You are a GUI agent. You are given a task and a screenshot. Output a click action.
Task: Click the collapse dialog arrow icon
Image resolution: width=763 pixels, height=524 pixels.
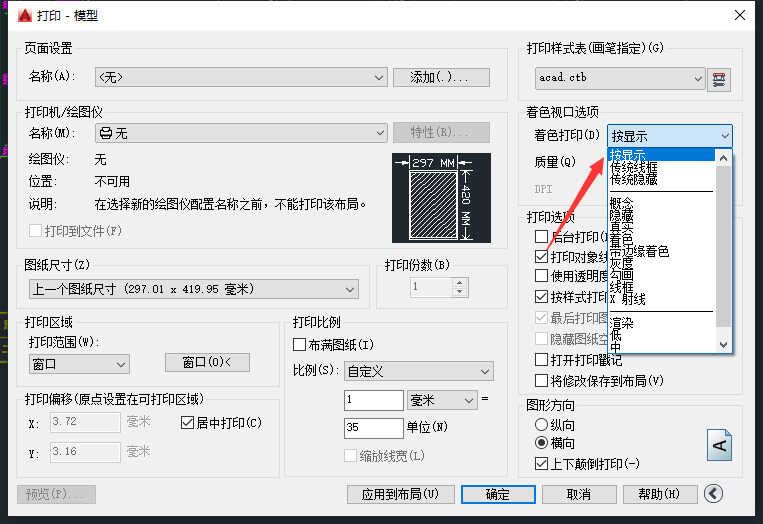tap(713, 493)
